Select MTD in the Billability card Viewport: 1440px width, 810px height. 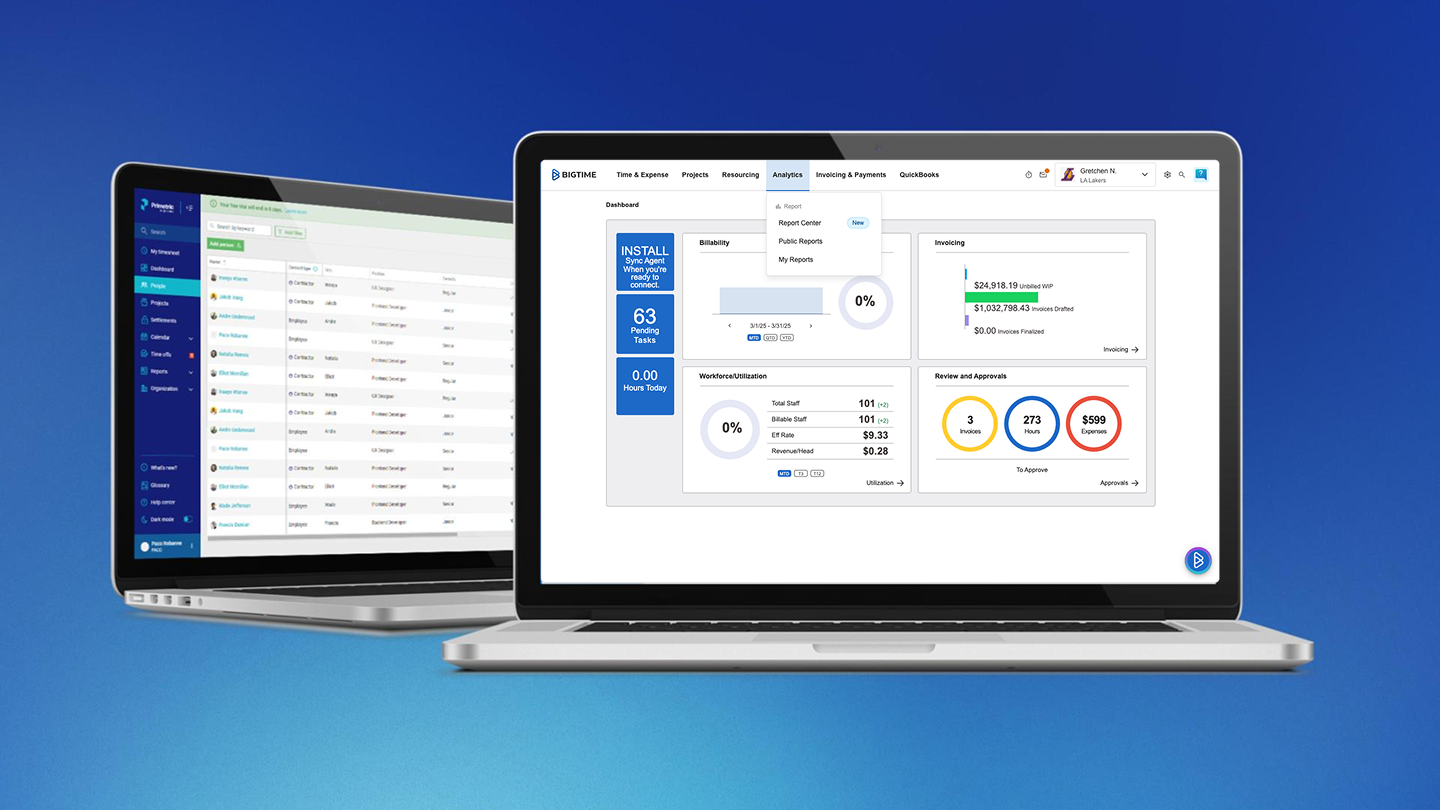point(754,338)
